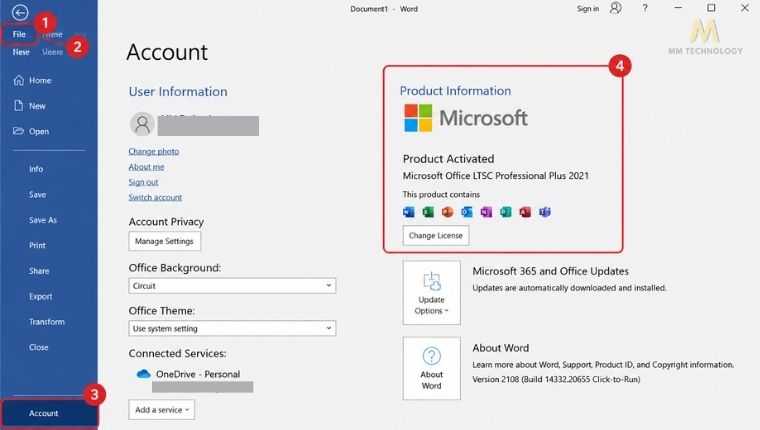Open Help via the question mark icon
This screenshot has height=430, width=760.
click(645, 8)
